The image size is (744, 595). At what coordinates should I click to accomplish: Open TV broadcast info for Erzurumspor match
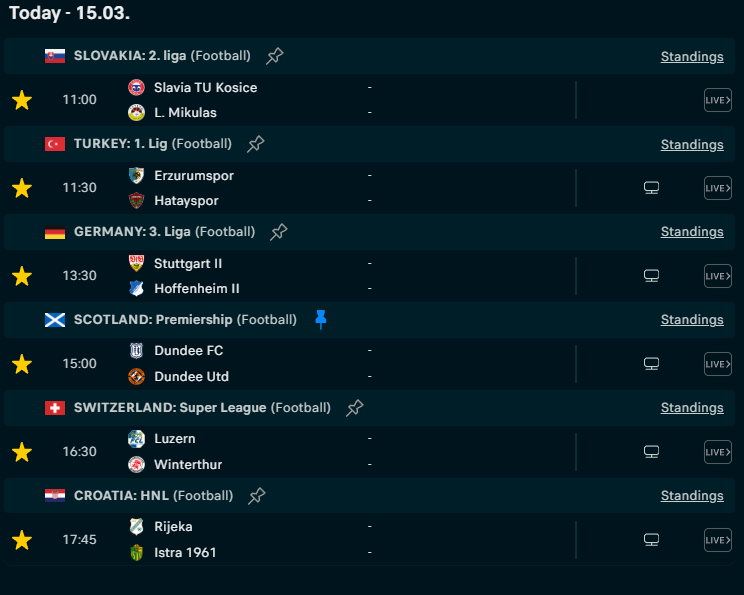[651, 188]
